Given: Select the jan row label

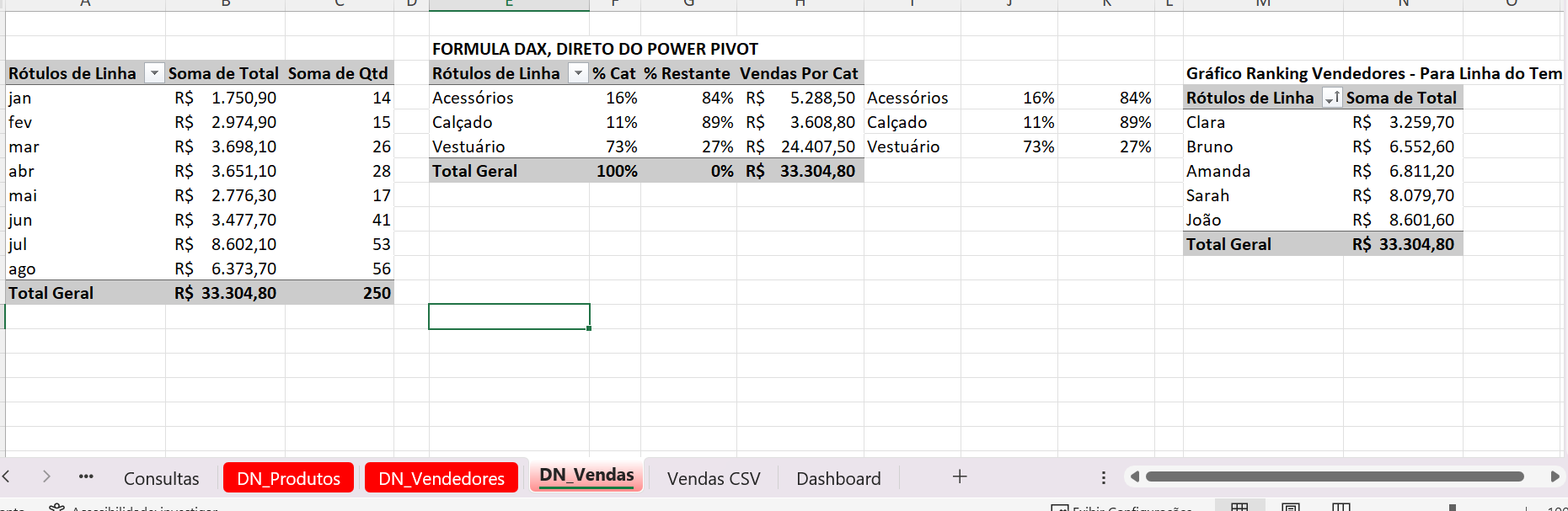Looking at the screenshot, I should 85,98.
